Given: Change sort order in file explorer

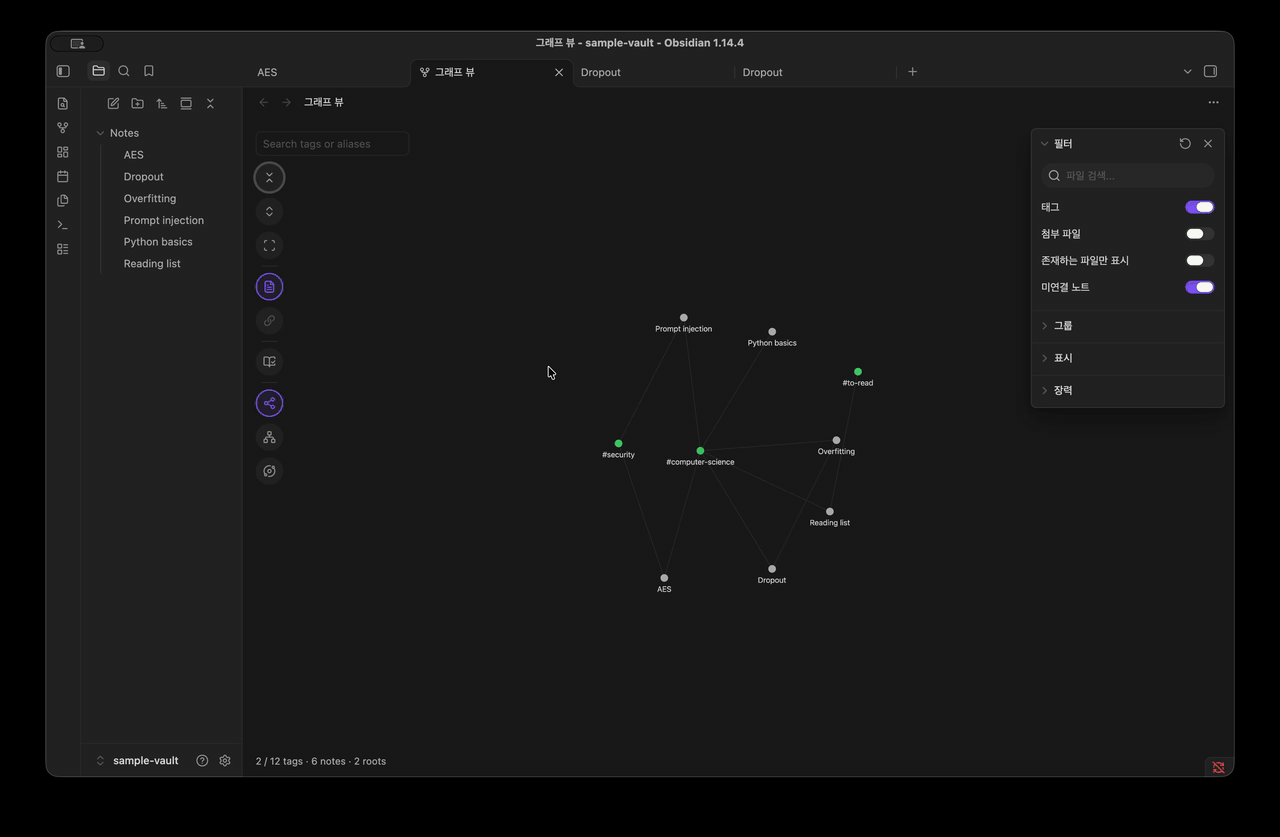Looking at the screenshot, I should [161, 103].
